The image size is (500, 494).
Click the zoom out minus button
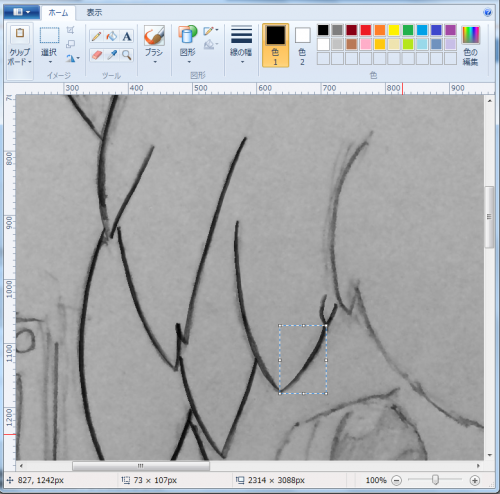coord(396,480)
